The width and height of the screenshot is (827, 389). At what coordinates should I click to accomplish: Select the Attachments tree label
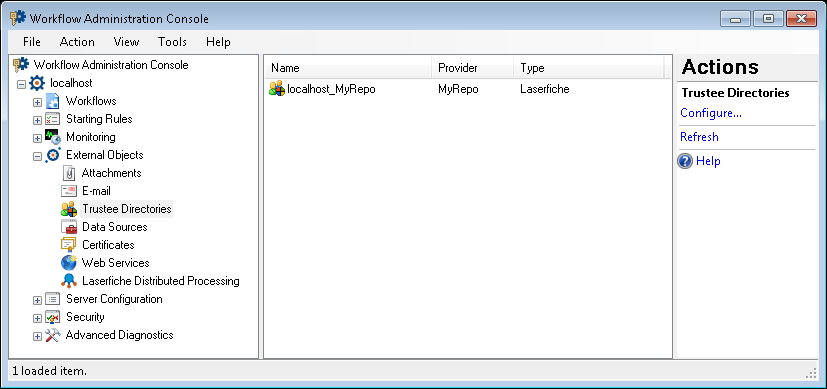point(111,173)
